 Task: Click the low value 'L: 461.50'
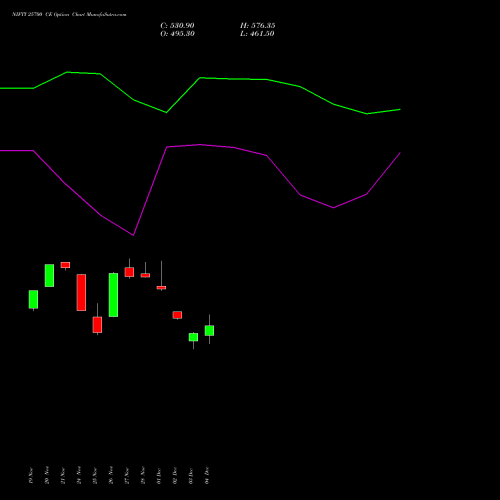(257, 34)
